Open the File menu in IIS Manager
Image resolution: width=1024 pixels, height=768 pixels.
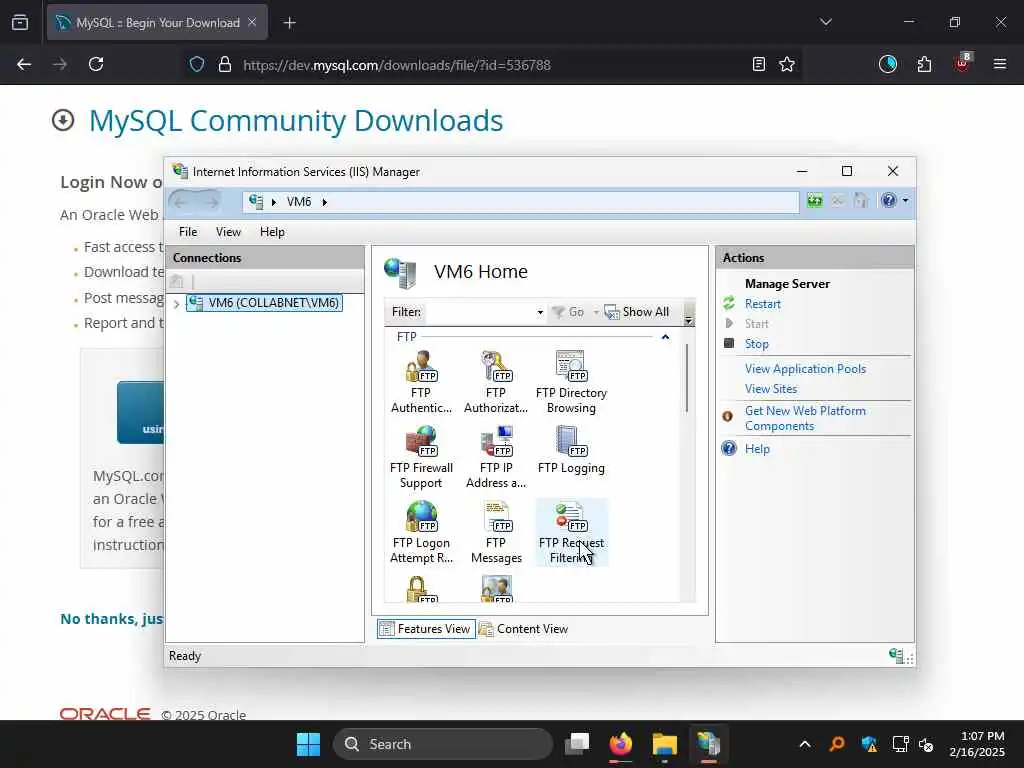coord(188,232)
